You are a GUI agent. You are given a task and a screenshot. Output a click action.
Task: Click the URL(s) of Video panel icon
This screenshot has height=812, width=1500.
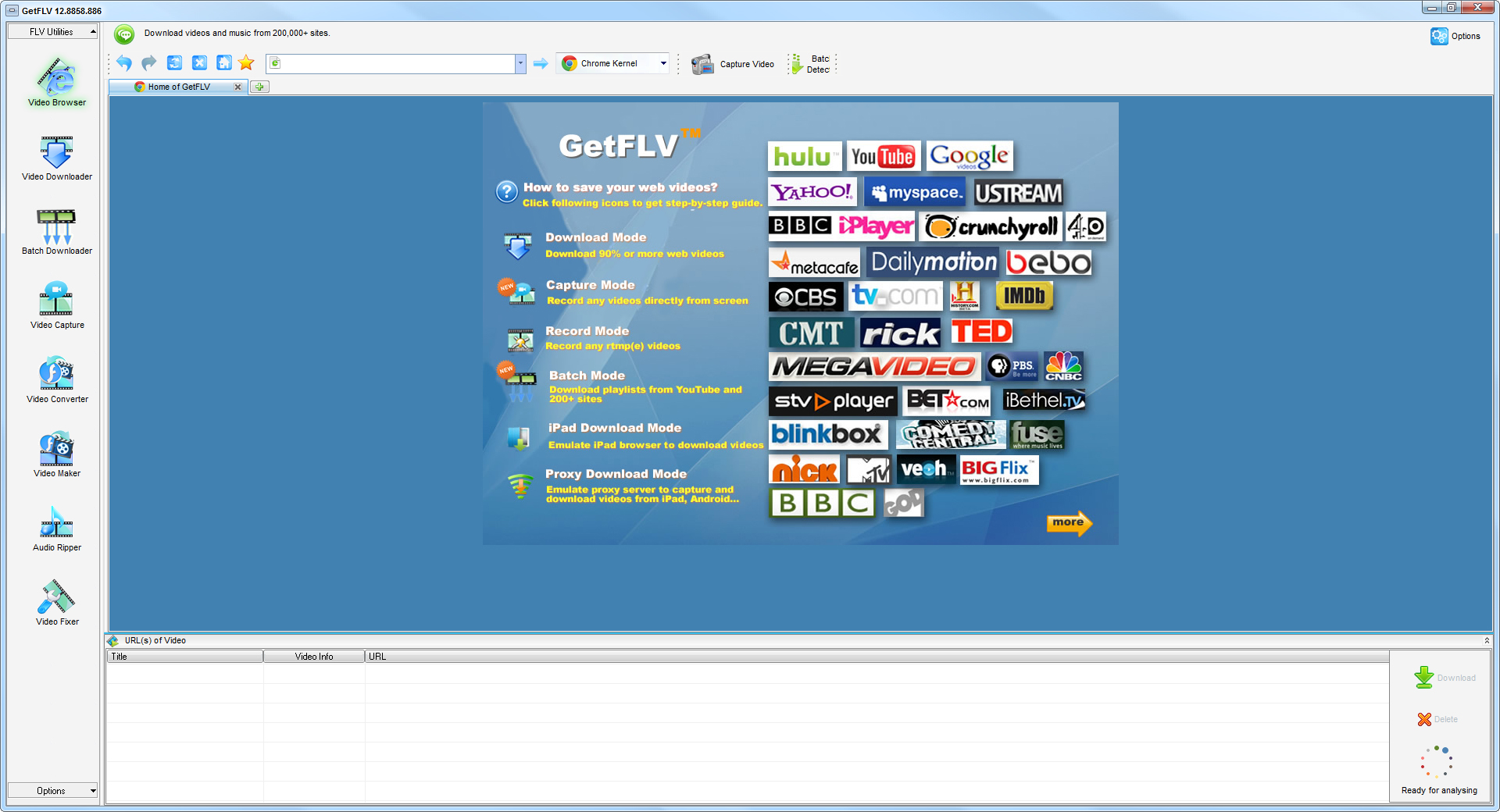(x=113, y=640)
